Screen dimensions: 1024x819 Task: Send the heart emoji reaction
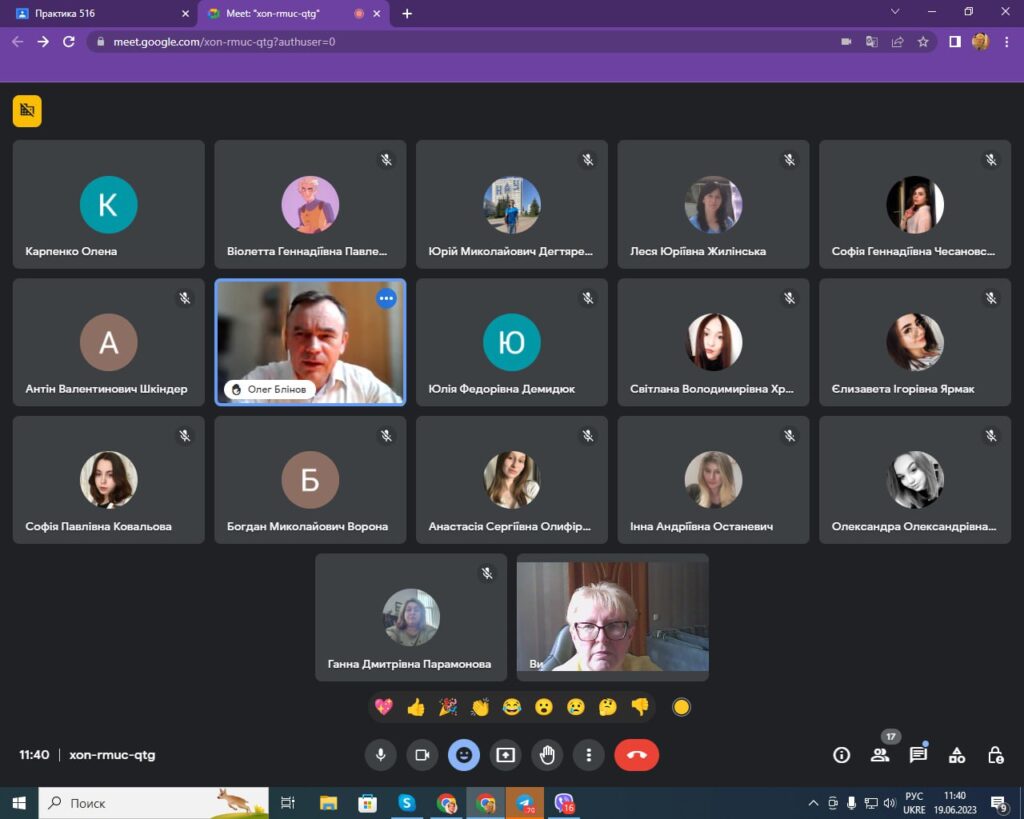(384, 707)
